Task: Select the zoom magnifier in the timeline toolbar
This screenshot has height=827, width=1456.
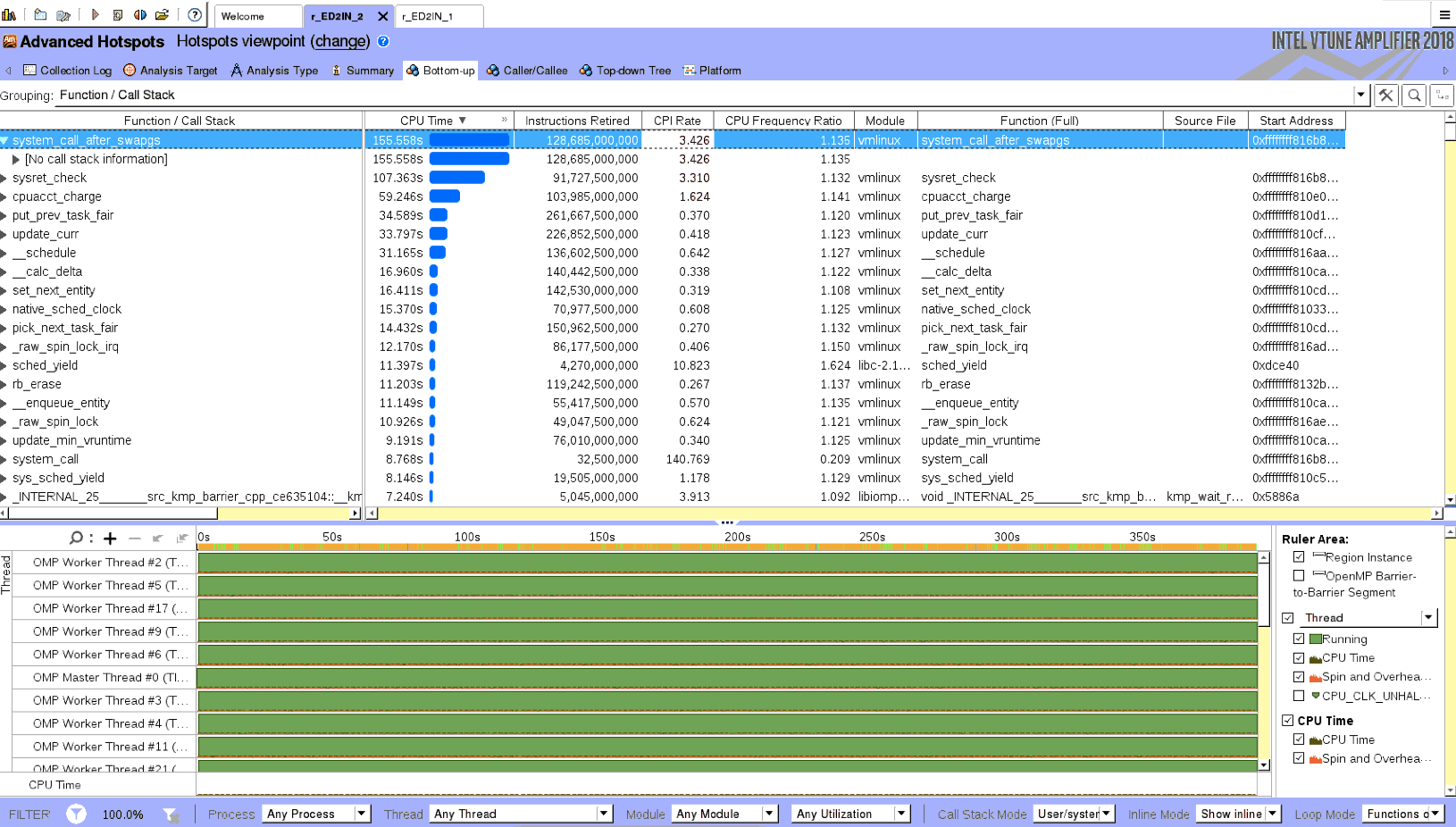Action: (76, 539)
